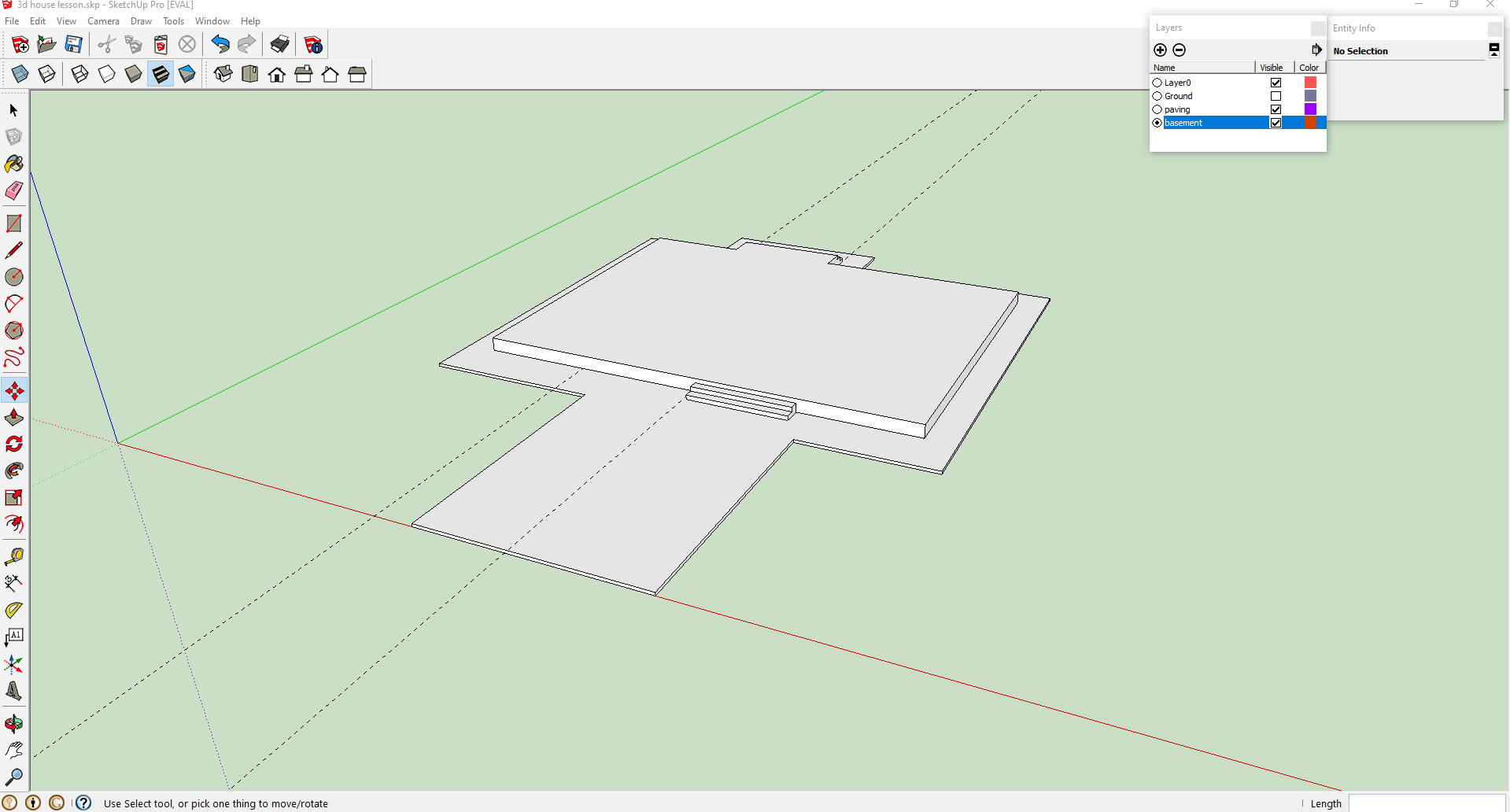Add a new layer with plus button
The image size is (1510, 812).
(1160, 50)
